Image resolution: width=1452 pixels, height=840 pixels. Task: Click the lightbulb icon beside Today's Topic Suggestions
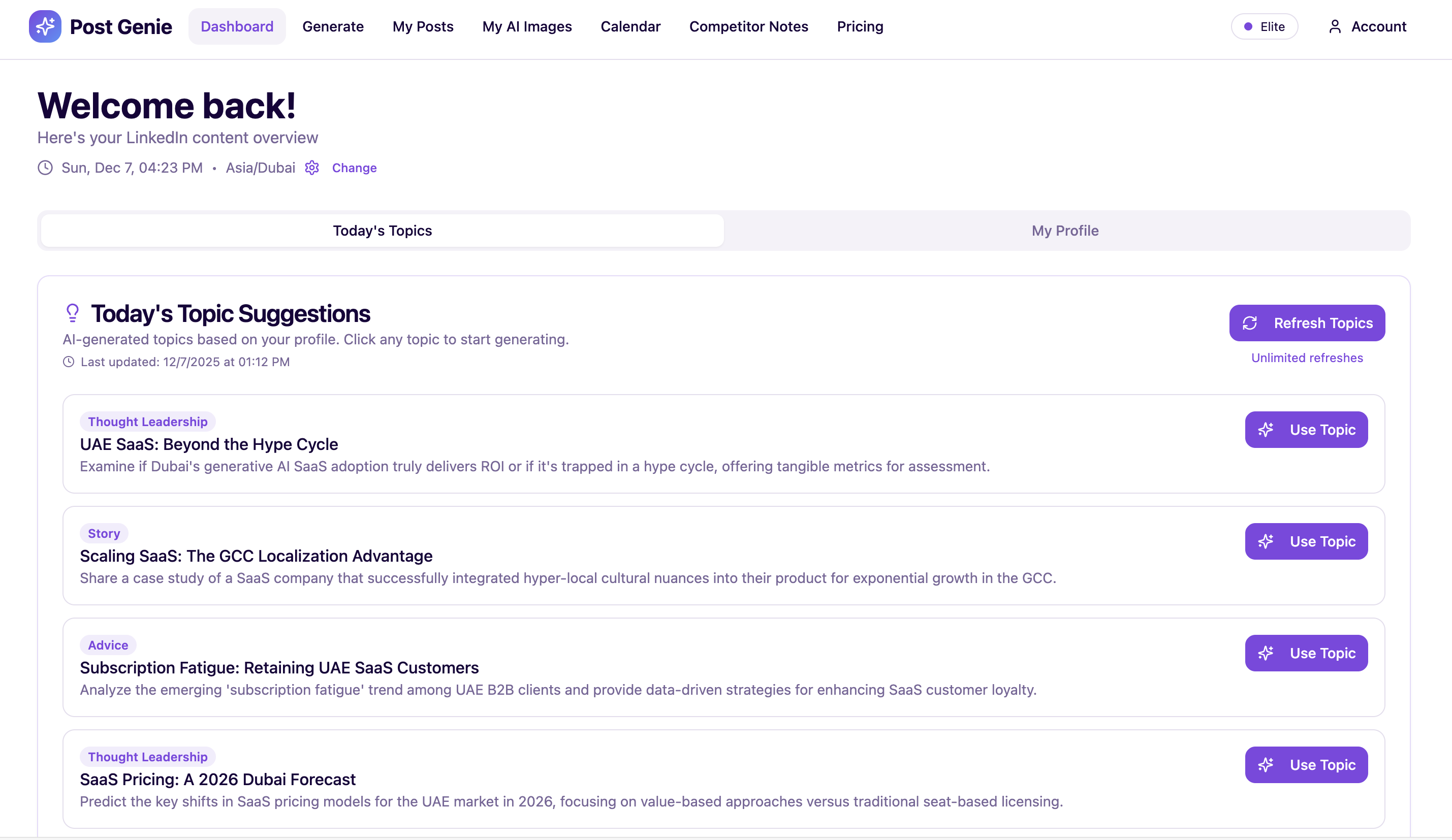tap(73, 313)
